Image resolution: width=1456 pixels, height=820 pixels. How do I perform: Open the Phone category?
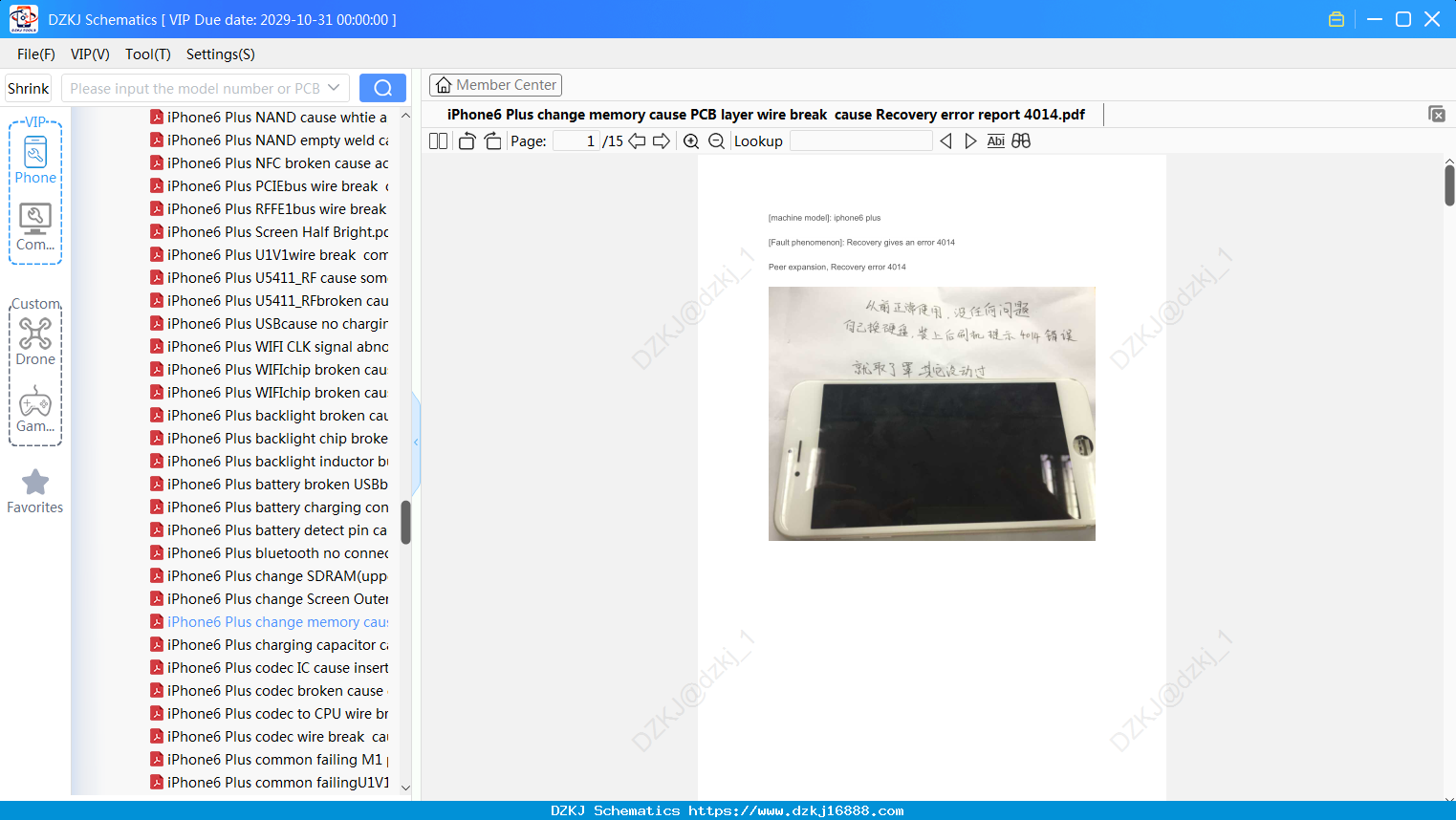[x=35, y=161]
